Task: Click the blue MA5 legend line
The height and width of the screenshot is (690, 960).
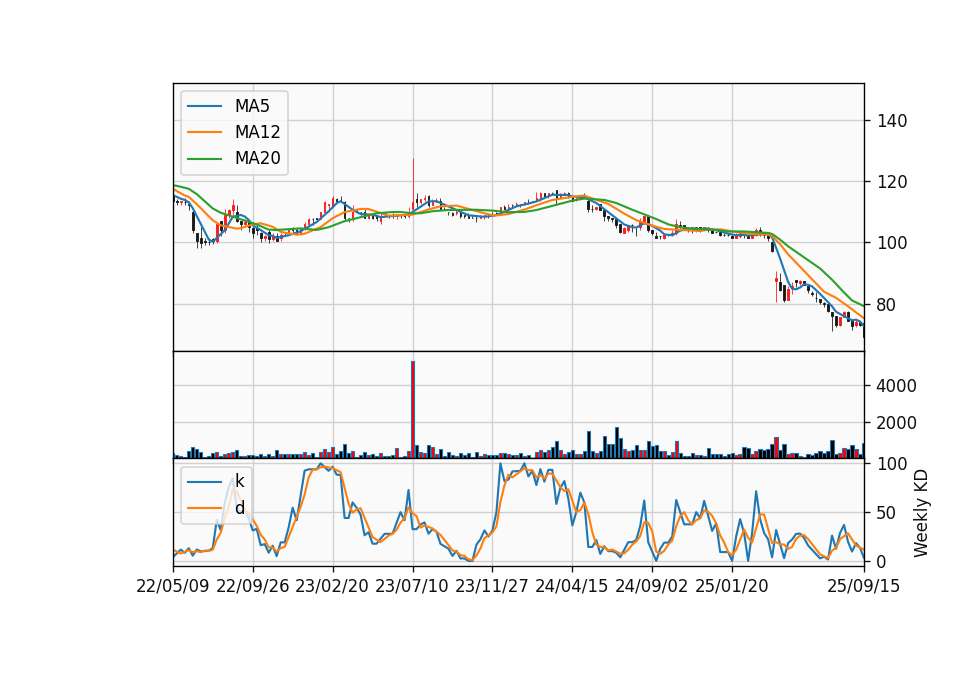Action: [x=204, y=107]
